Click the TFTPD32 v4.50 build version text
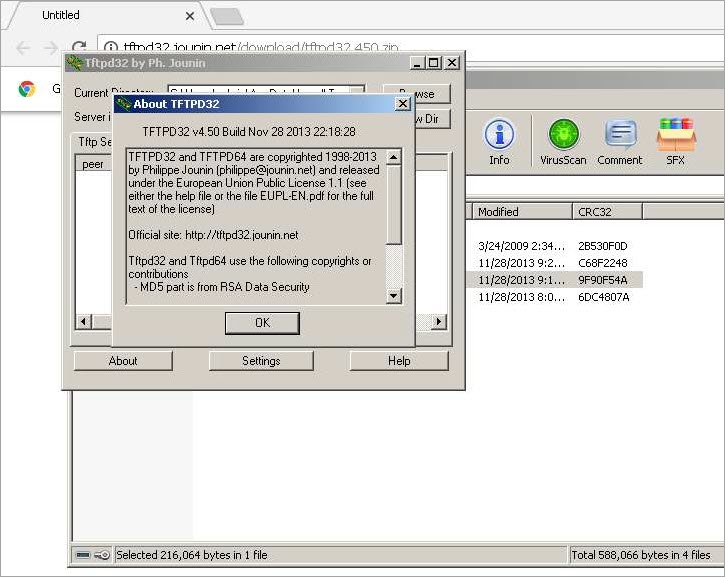Viewport: 725px width, 577px height. click(249, 132)
